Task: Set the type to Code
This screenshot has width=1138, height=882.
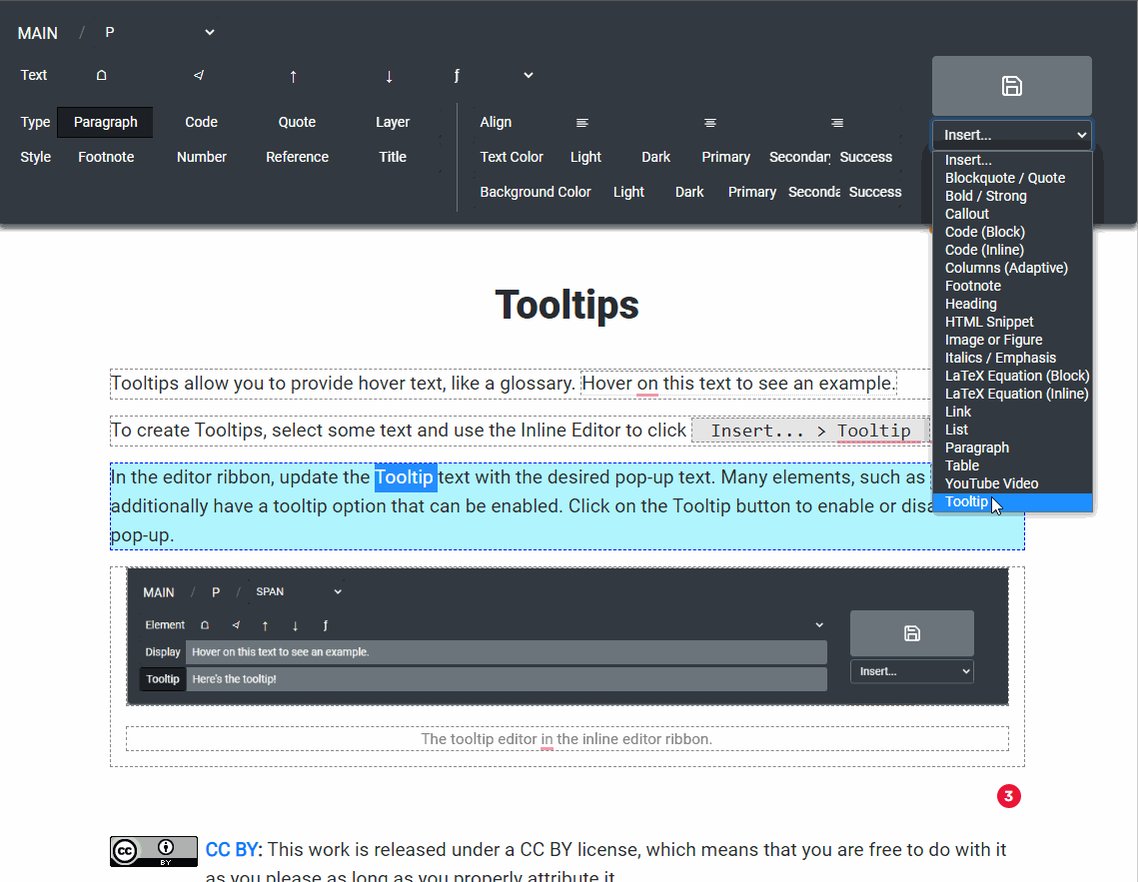Action: pos(201,122)
